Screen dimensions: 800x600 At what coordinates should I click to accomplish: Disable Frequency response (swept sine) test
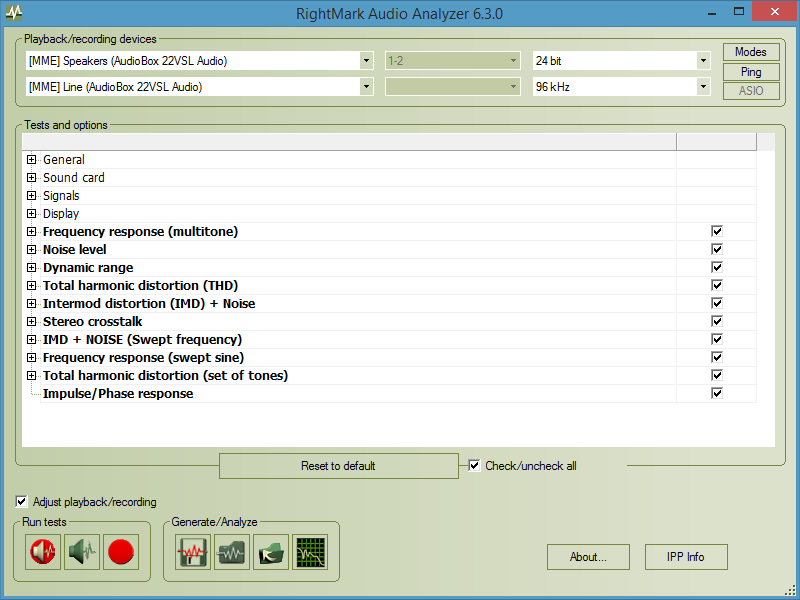point(717,357)
